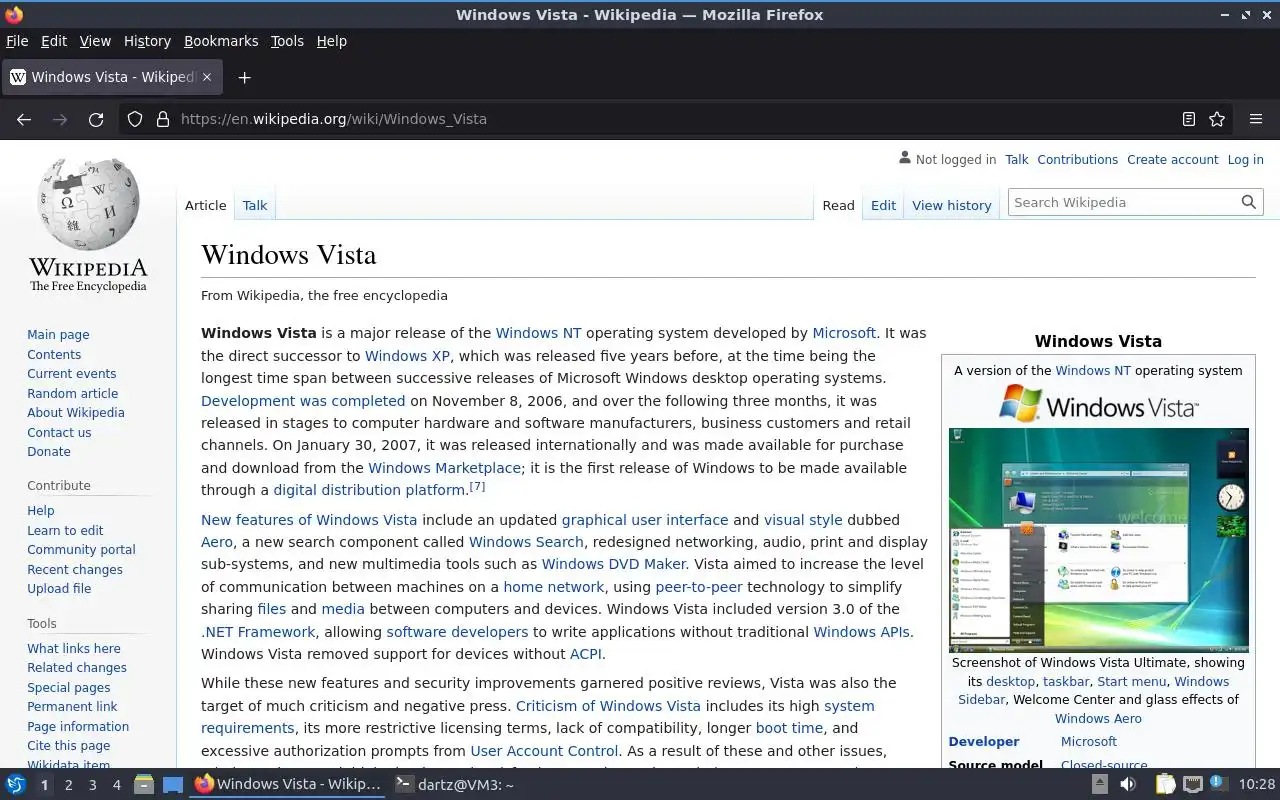The image size is (1280, 800).
Task: Open the Help menu
Action: [332, 41]
